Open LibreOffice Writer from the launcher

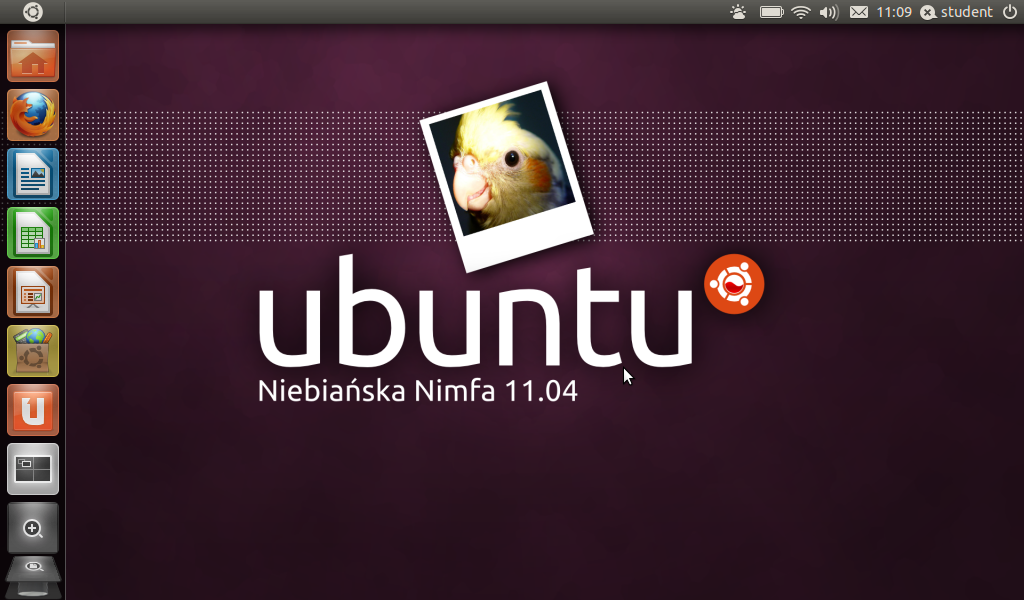pyautogui.click(x=33, y=174)
